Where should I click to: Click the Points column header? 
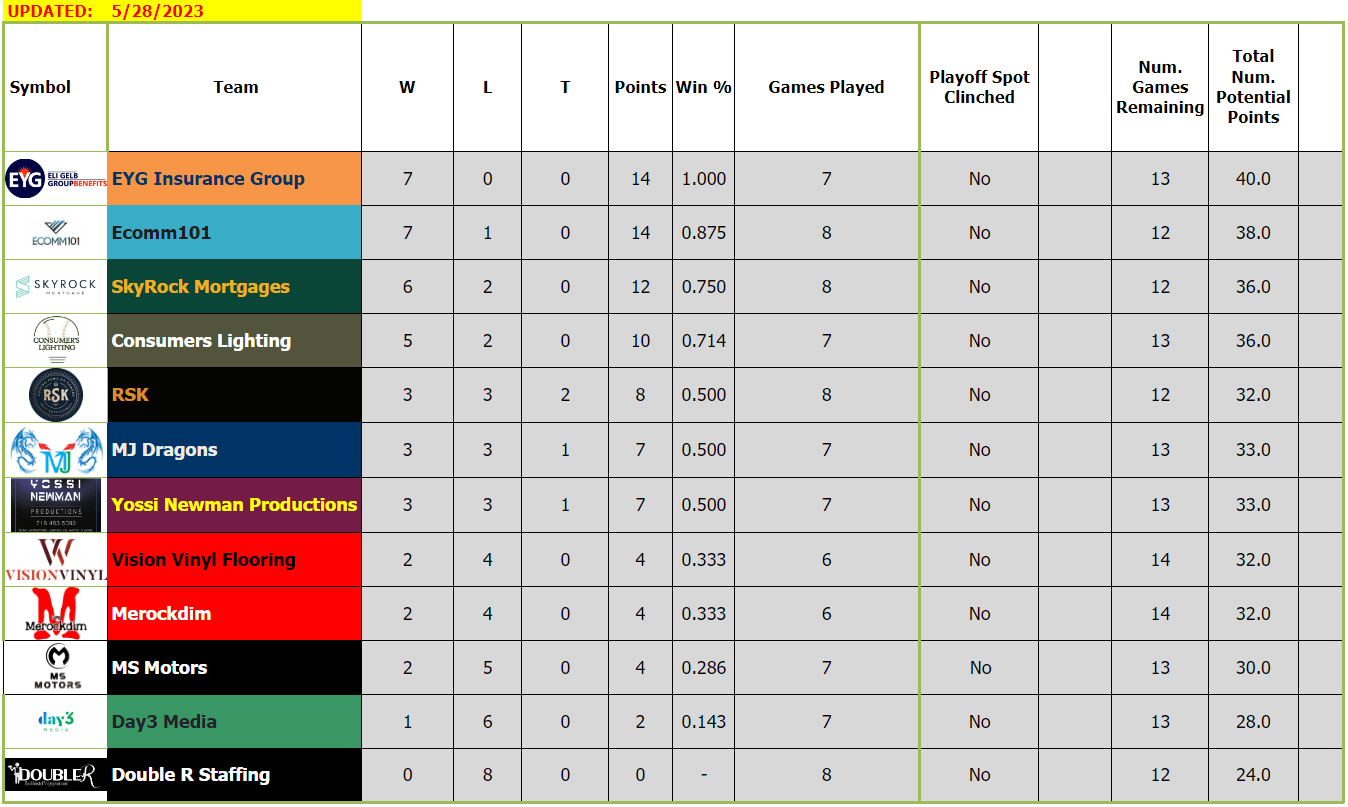(640, 87)
